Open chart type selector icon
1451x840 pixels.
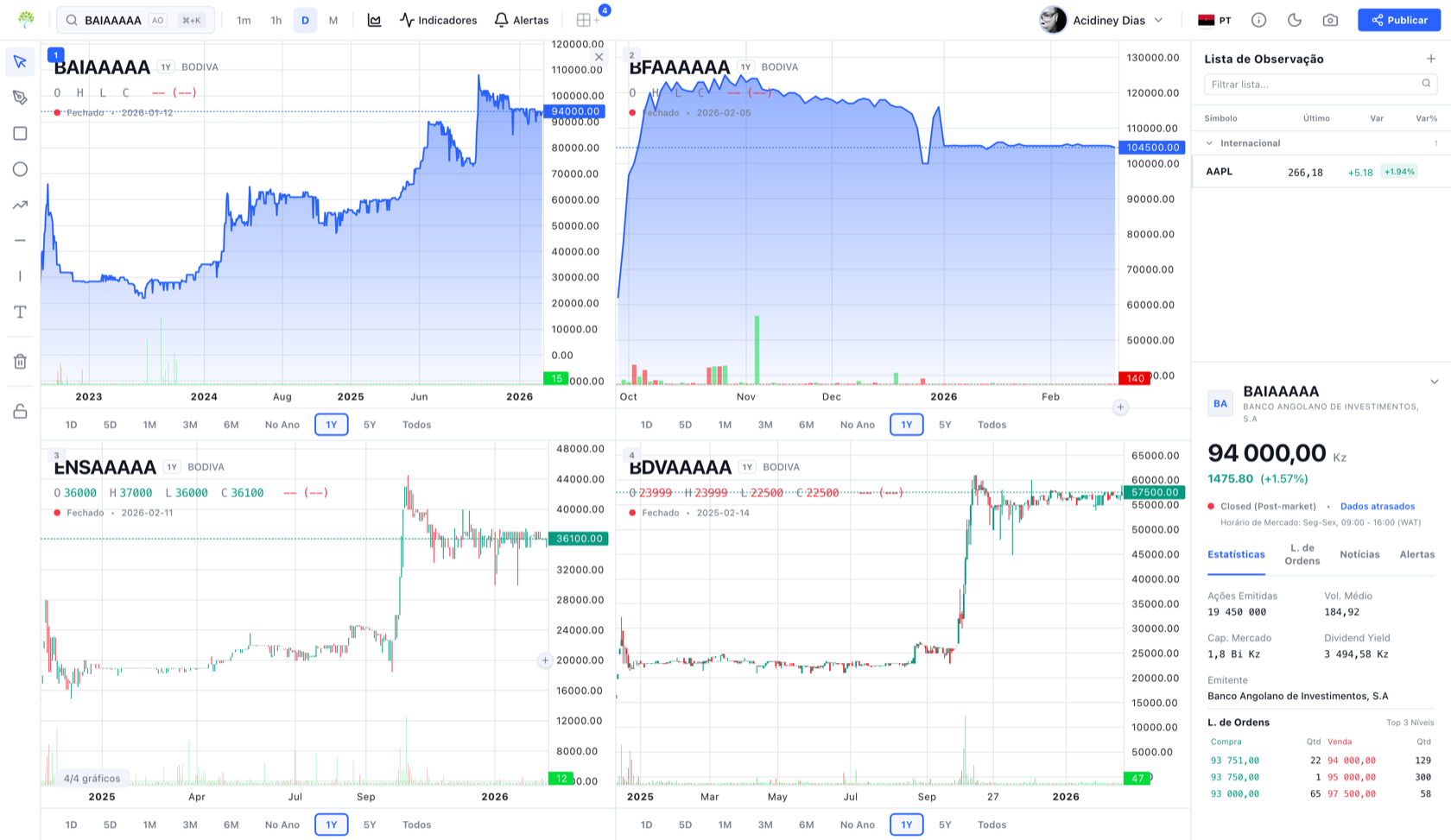[x=374, y=20]
